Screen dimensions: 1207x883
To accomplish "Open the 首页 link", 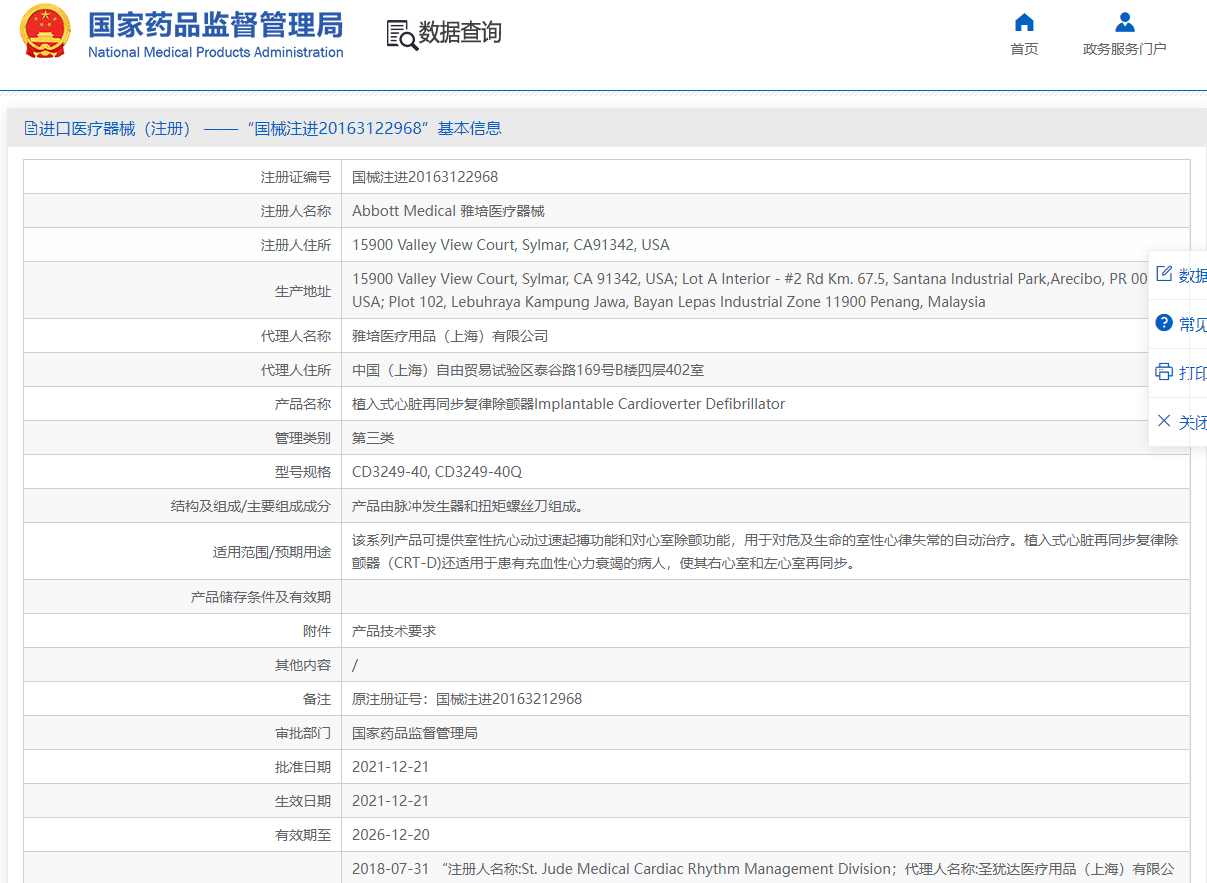I will [x=1024, y=49].
